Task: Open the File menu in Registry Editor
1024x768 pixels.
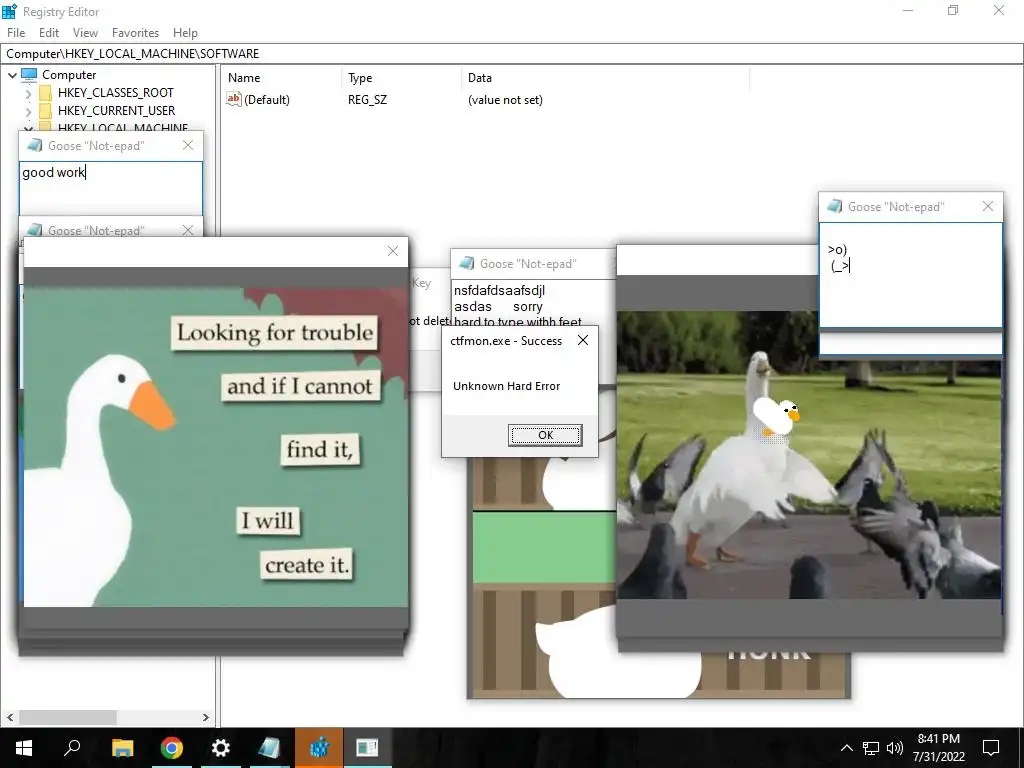Action: [x=16, y=33]
